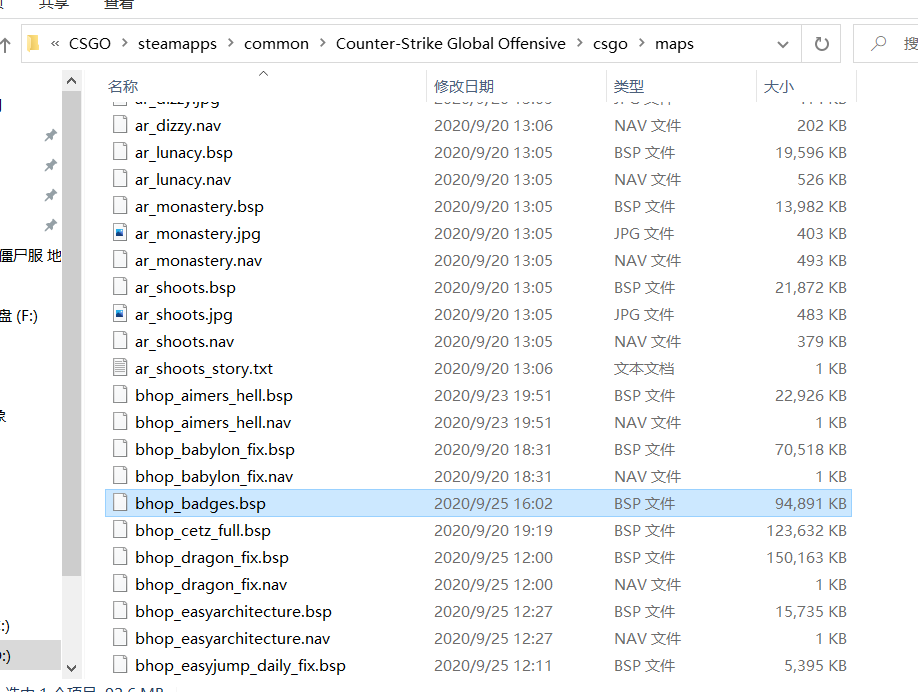This screenshot has height=692, width=918.
Task: Navigate to the csgo breadcrumb folder
Action: click(610, 44)
